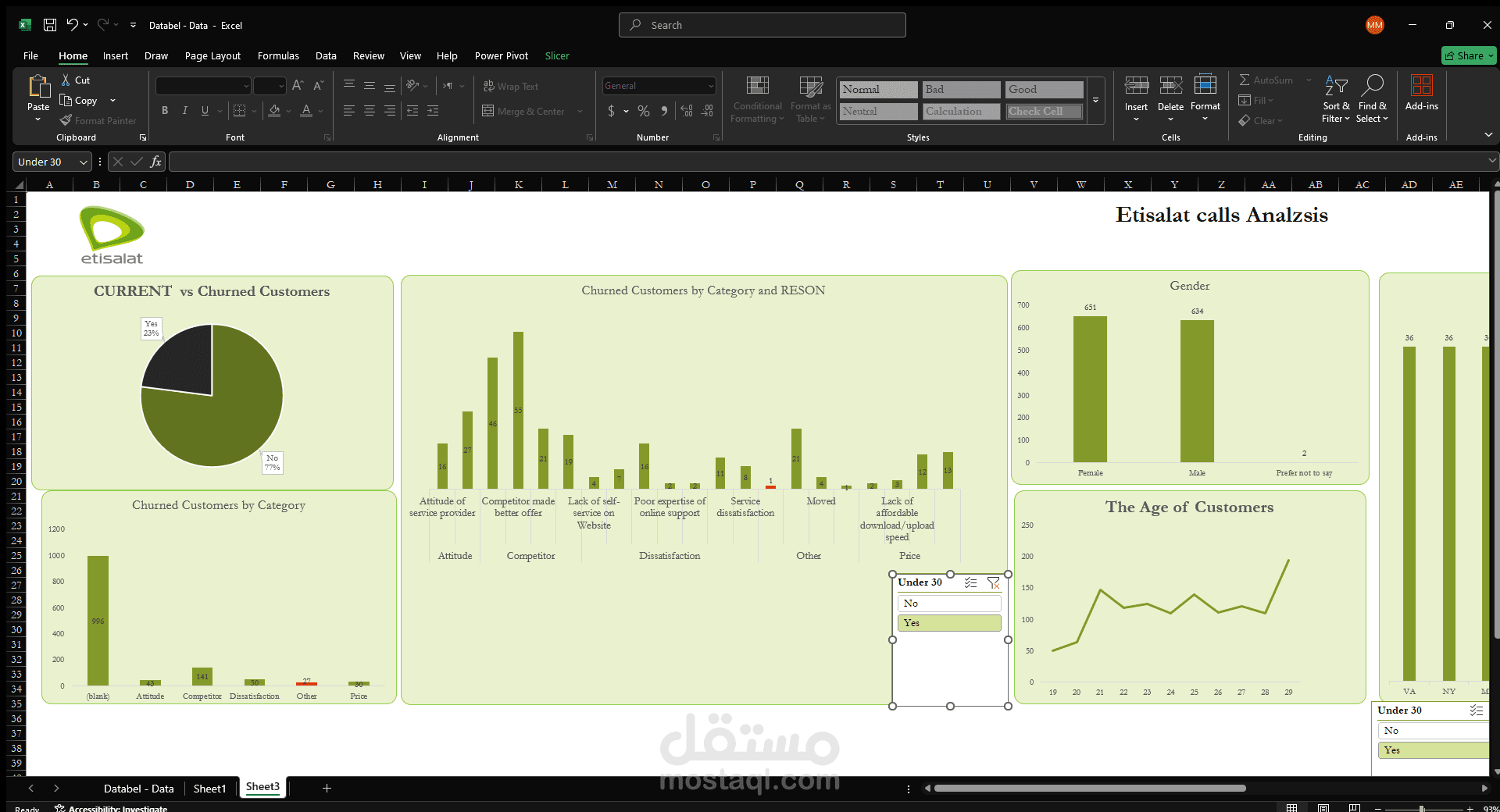The height and width of the screenshot is (812, 1500).
Task: Click the Center align icon
Action: [370, 111]
